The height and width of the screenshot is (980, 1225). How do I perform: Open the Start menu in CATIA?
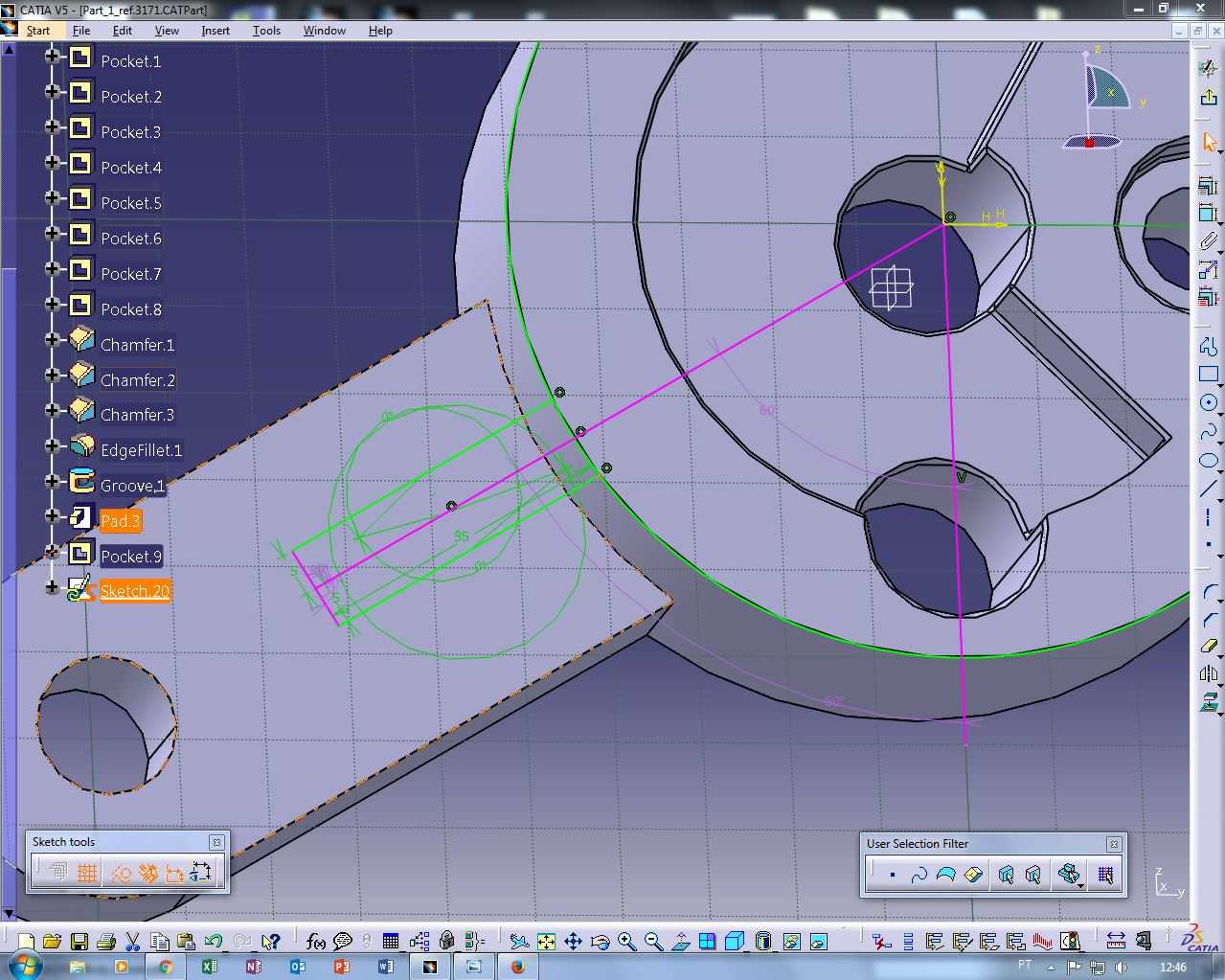click(x=38, y=30)
